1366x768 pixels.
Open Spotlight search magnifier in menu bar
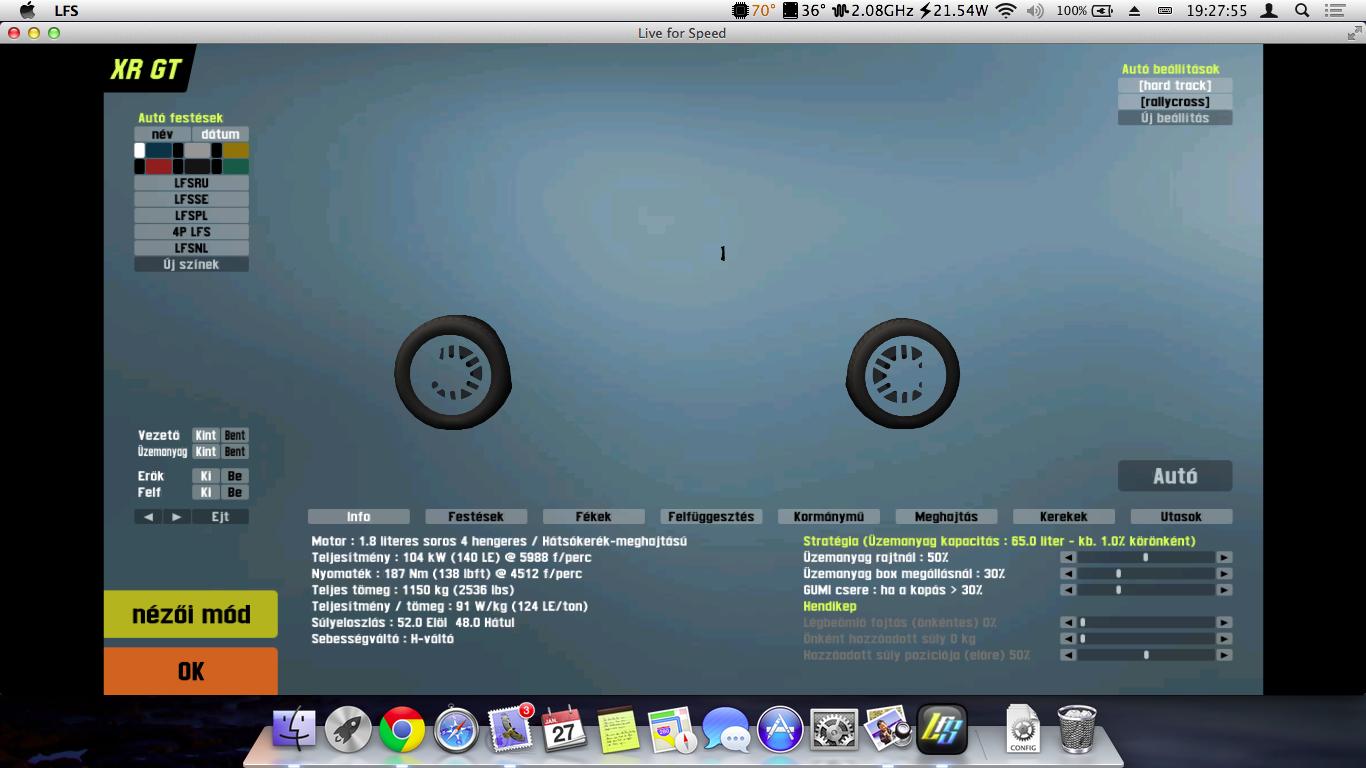point(1302,11)
